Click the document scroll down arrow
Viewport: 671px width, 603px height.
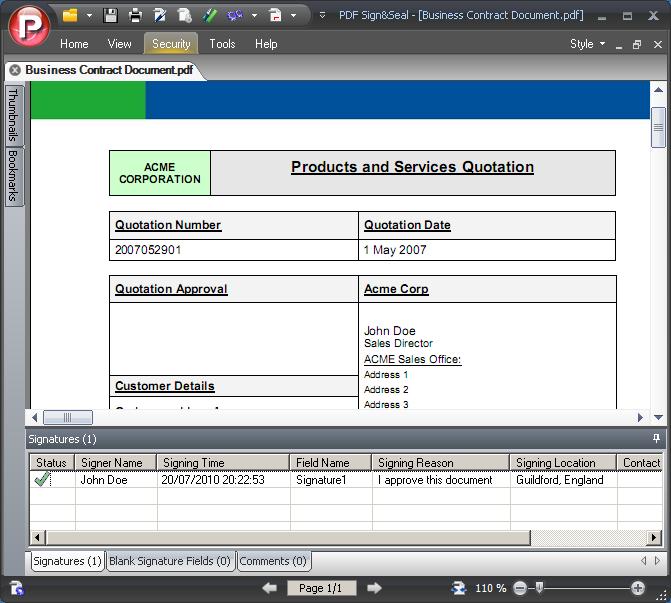pos(658,417)
